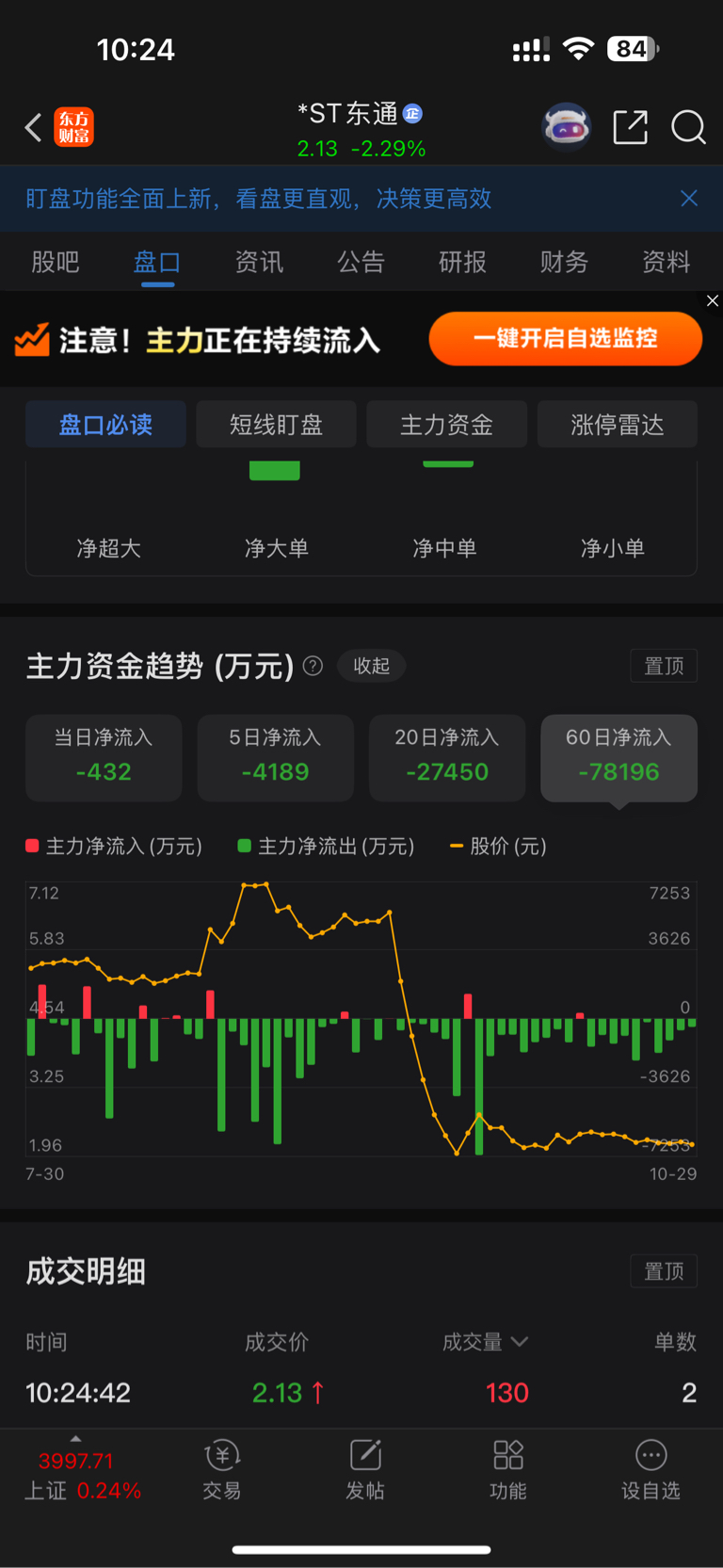Tap the 净中单 bar label

coord(444,548)
